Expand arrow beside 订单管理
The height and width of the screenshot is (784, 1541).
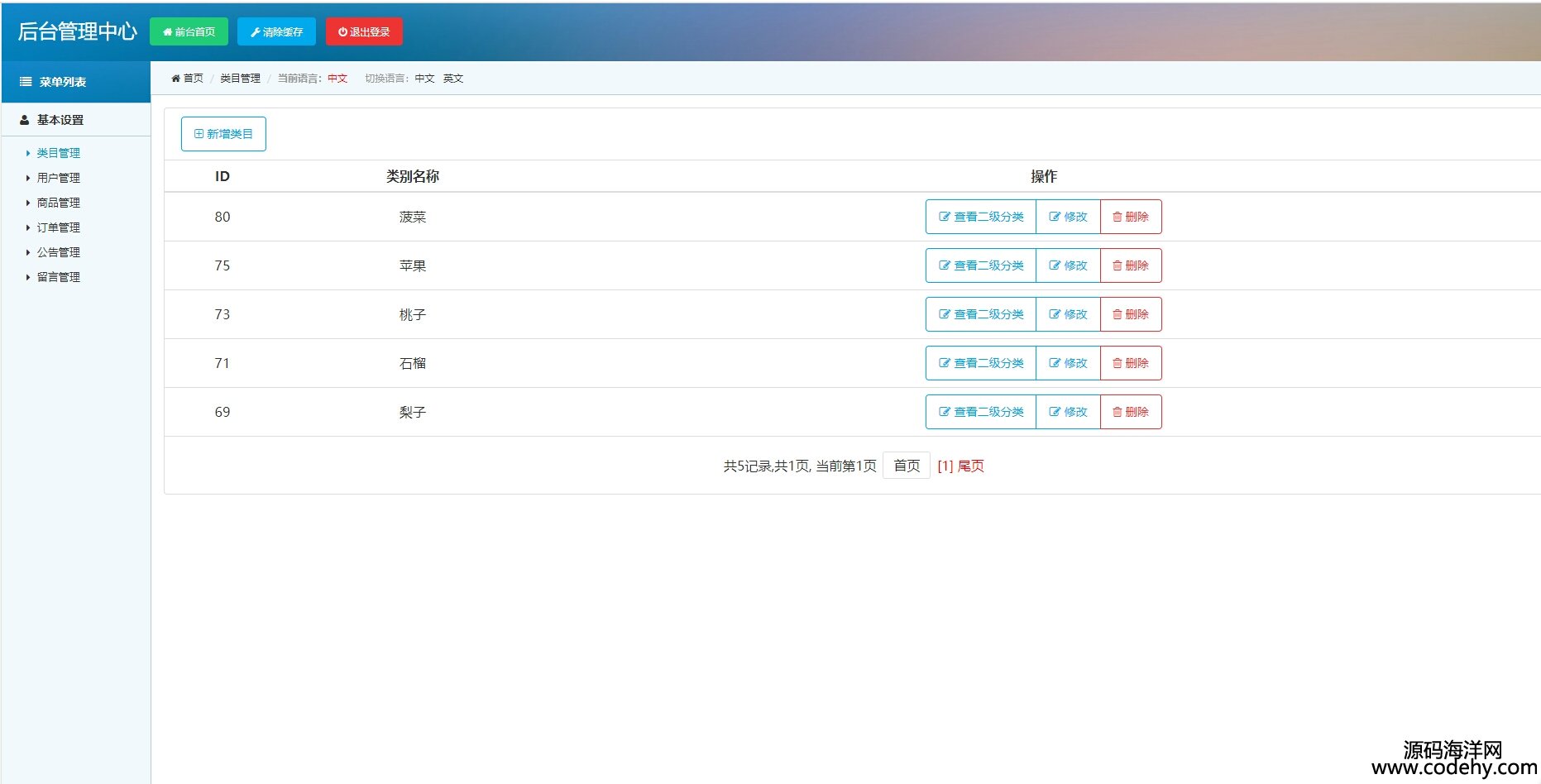[x=28, y=227]
